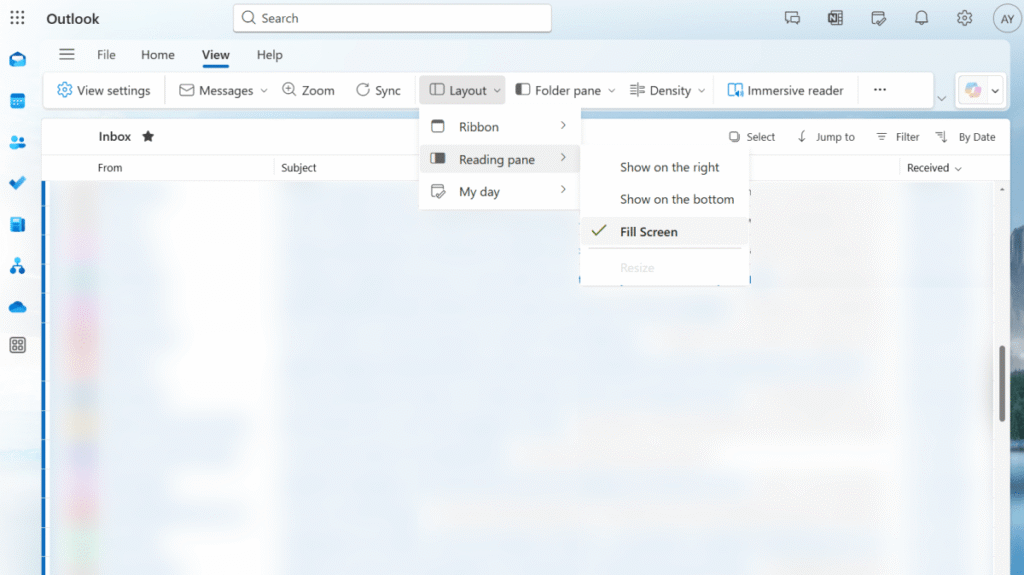
Task: Open the Messages dropdown
Action: (x=223, y=90)
